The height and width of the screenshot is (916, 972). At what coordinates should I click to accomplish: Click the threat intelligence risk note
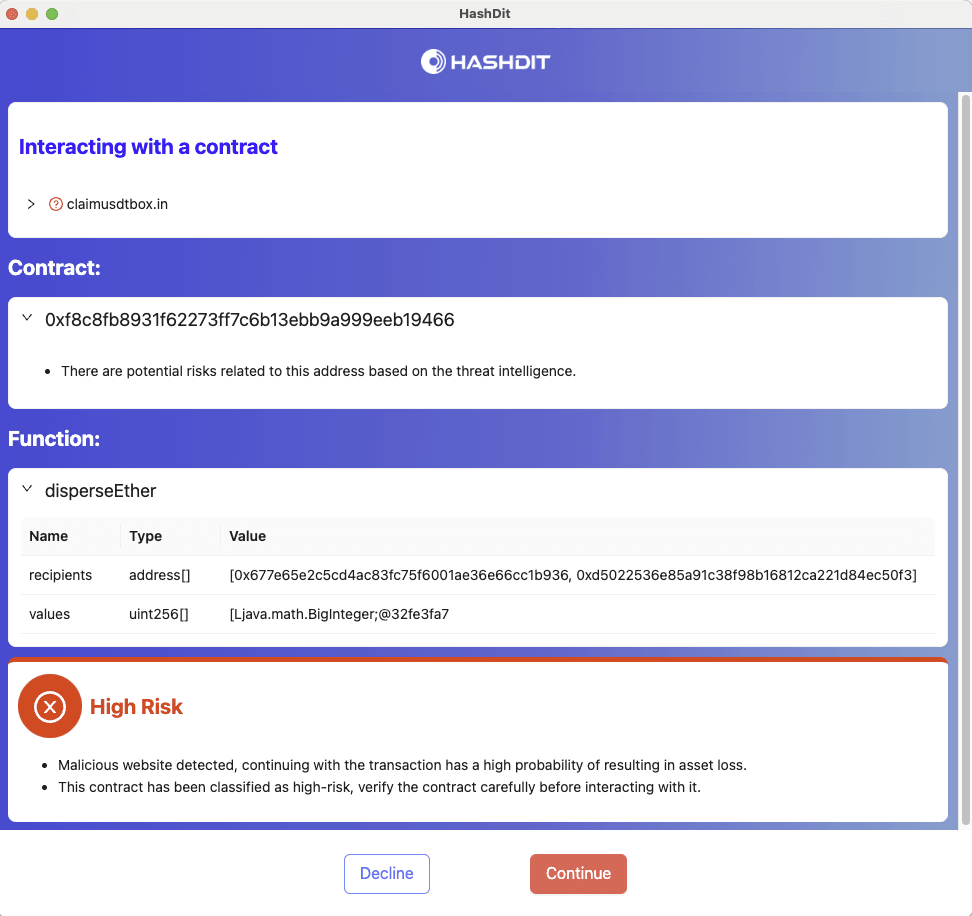[x=319, y=371]
